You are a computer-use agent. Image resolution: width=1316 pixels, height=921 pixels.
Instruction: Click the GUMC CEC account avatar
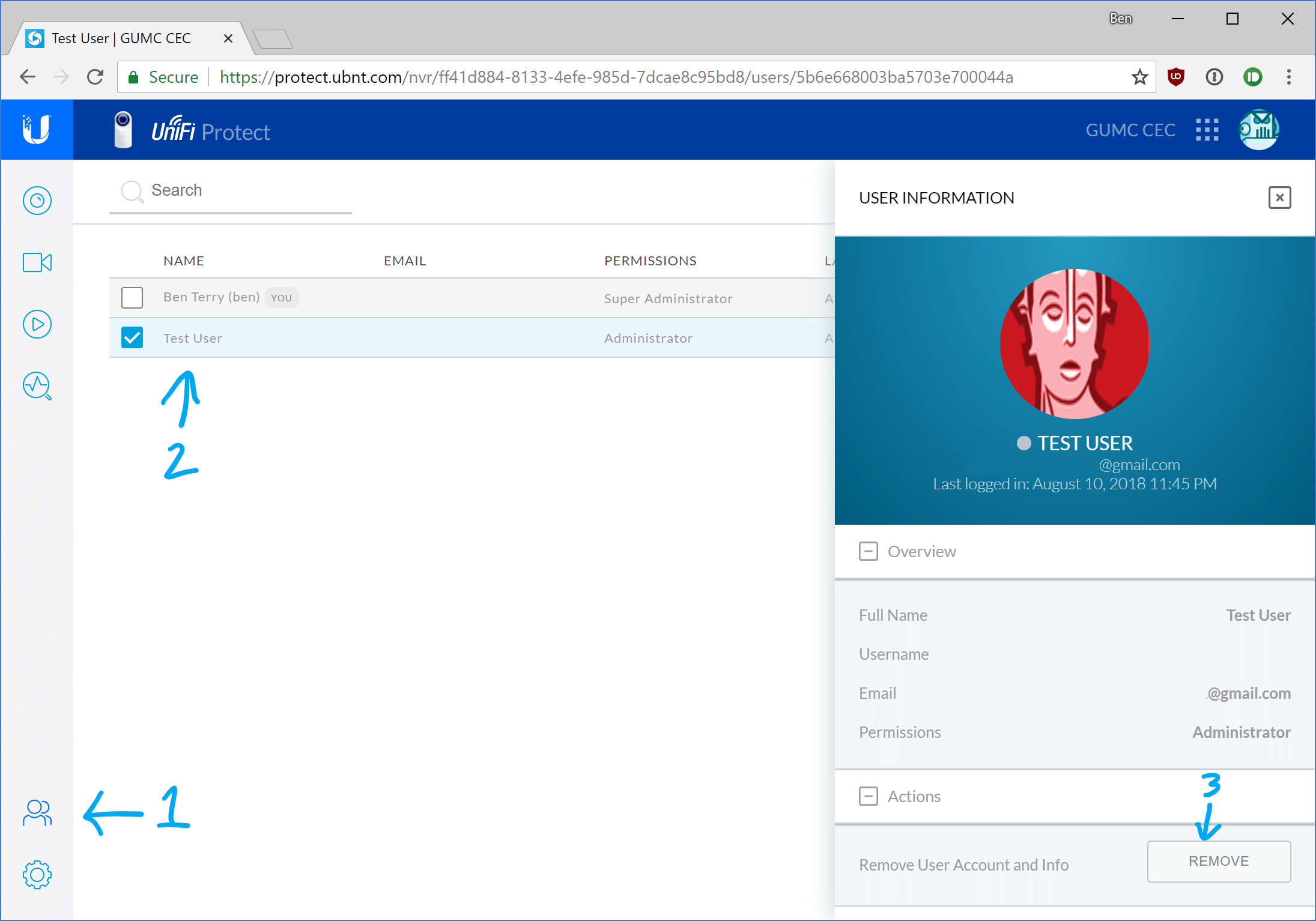pyautogui.click(x=1261, y=131)
